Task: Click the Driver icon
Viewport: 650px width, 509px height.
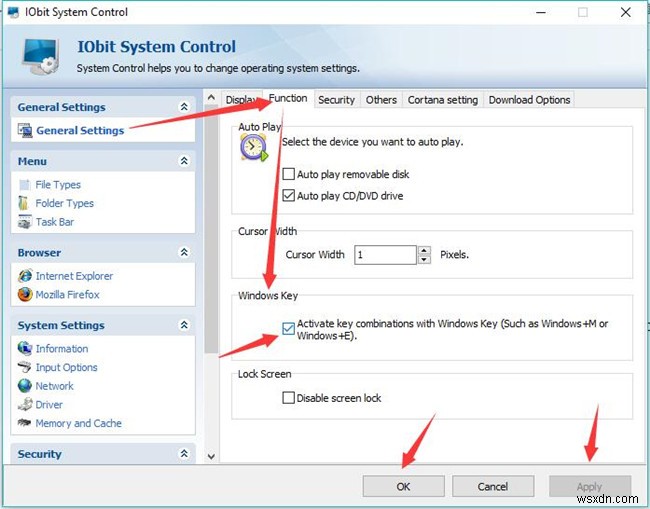Action: 25,404
